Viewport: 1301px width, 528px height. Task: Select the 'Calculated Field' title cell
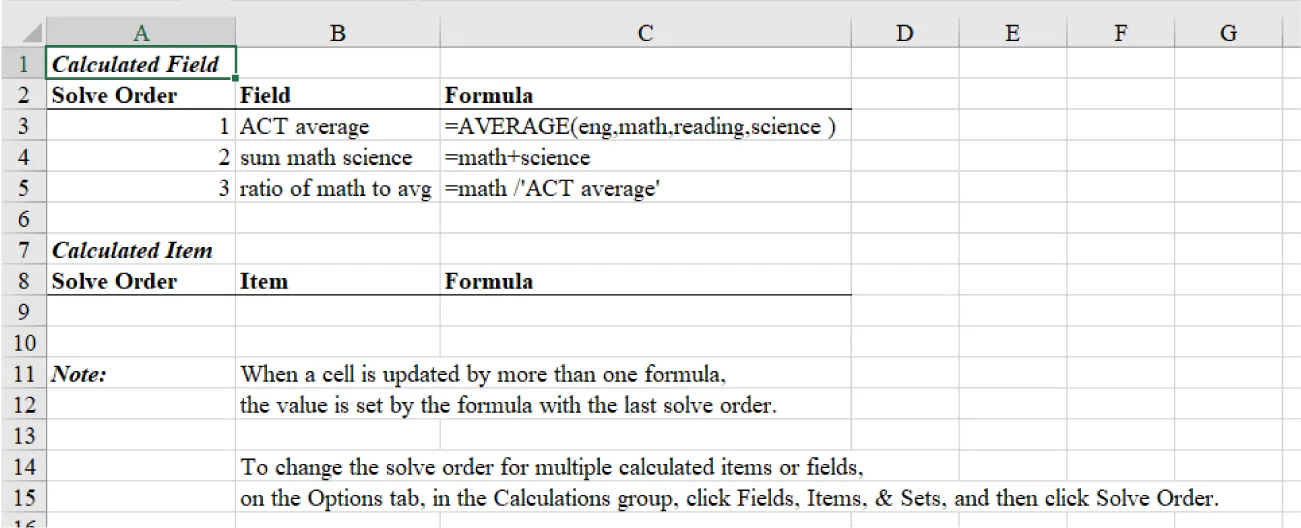pyautogui.click(x=141, y=65)
